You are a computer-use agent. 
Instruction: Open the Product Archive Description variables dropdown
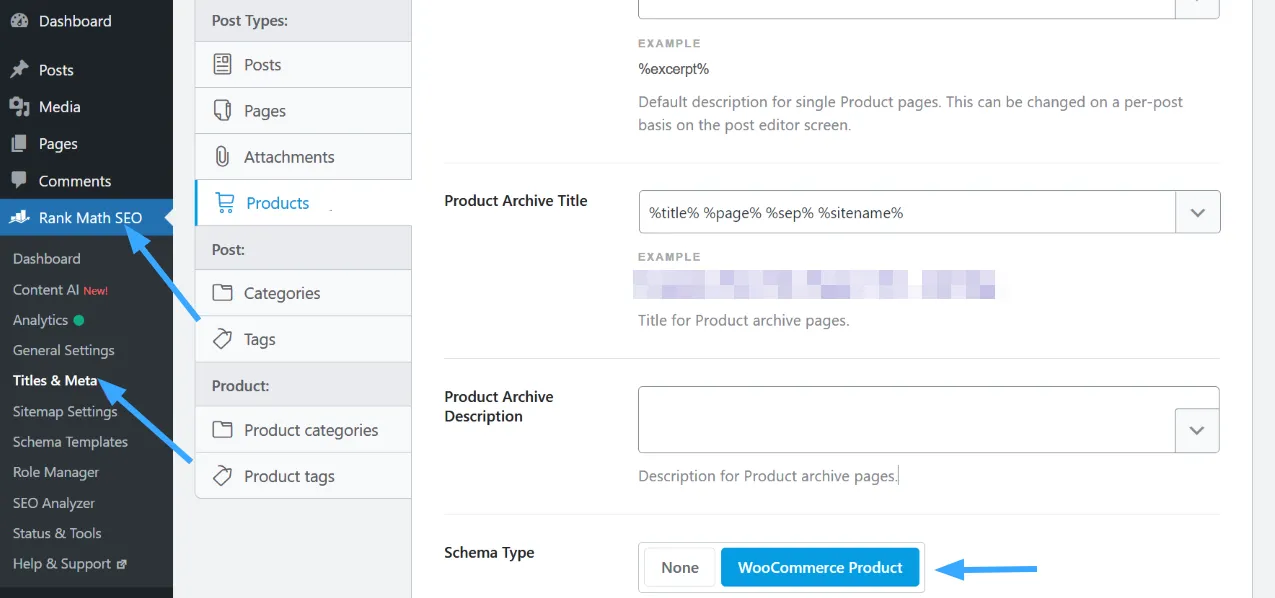1197,430
